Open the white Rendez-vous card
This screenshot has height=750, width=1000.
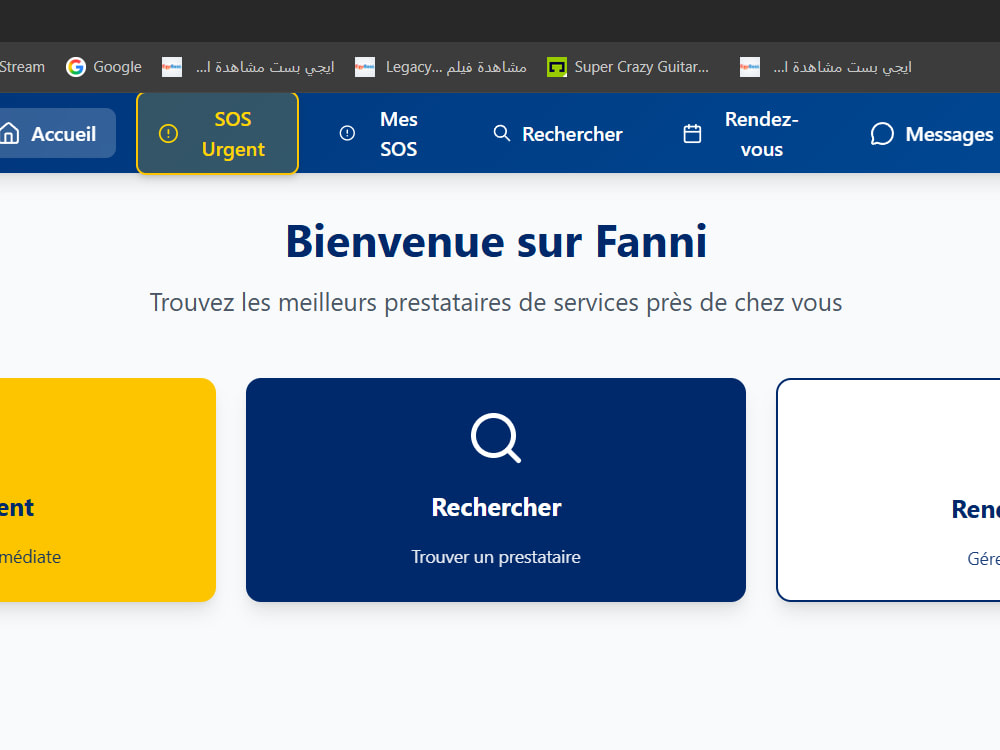888,489
